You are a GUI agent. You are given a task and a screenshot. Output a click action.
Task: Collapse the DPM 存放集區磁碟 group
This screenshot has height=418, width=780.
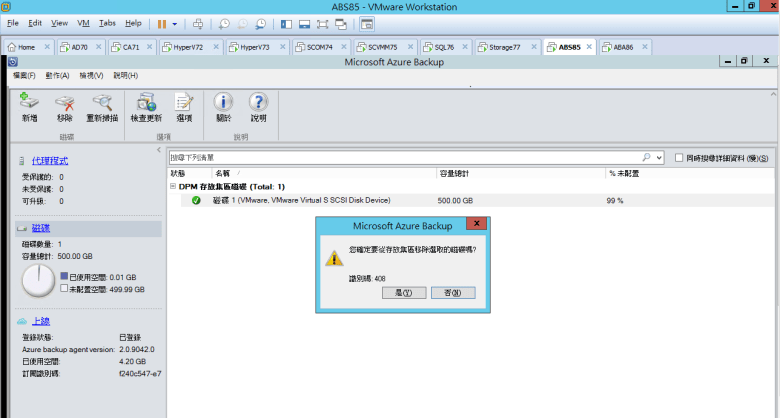point(172,186)
